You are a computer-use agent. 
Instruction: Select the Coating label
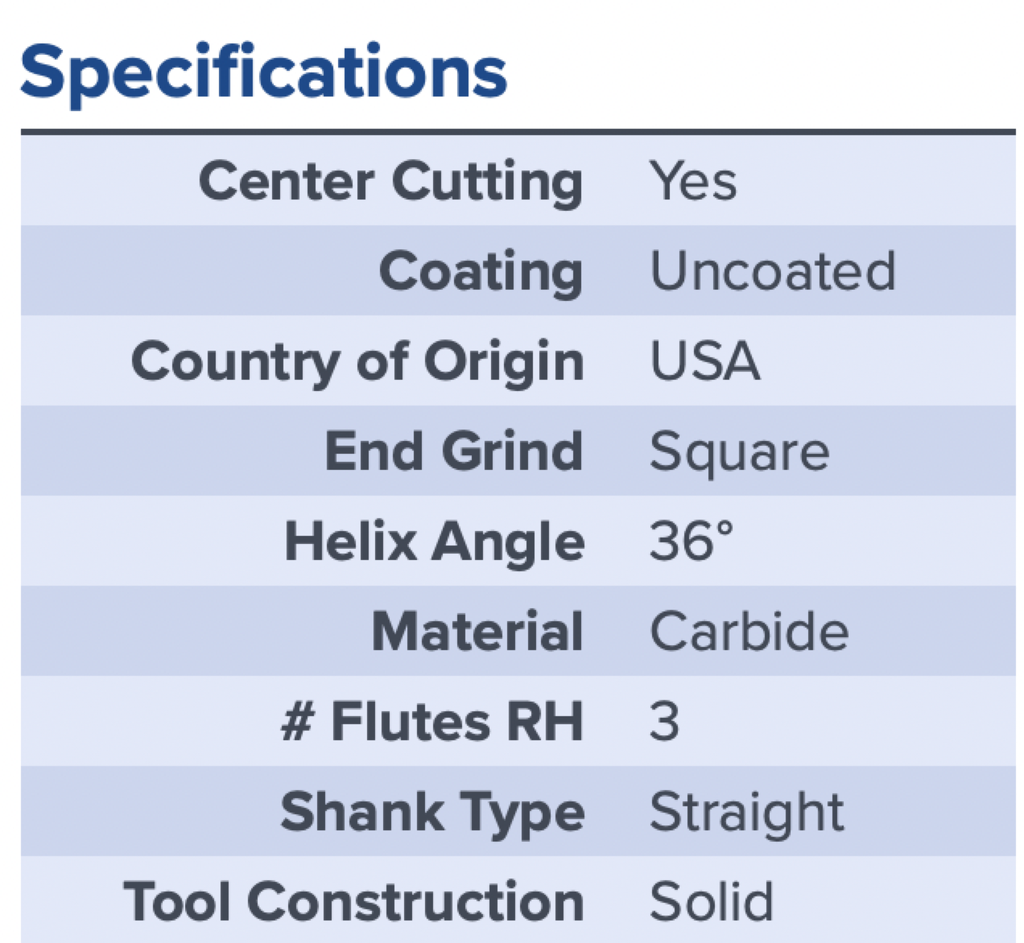point(481,272)
